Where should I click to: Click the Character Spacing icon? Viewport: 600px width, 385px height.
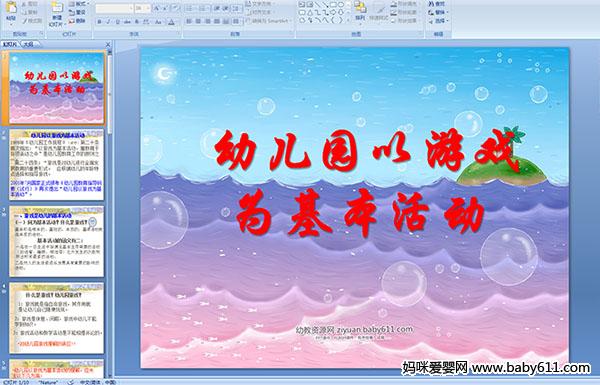coord(146,22)
